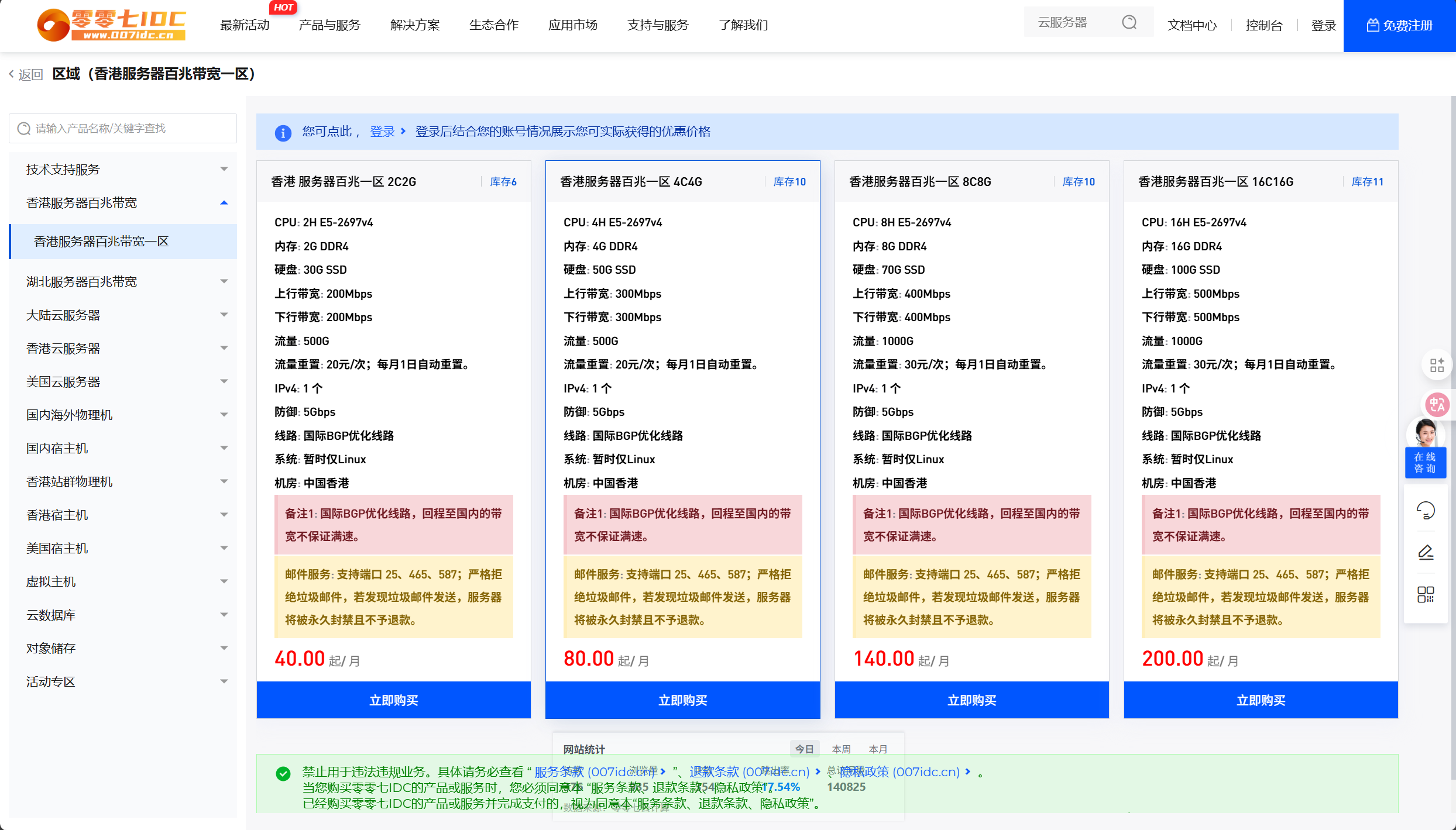Click 香港服务器百兆一区 4C4G card title

(x=631, y=182)
